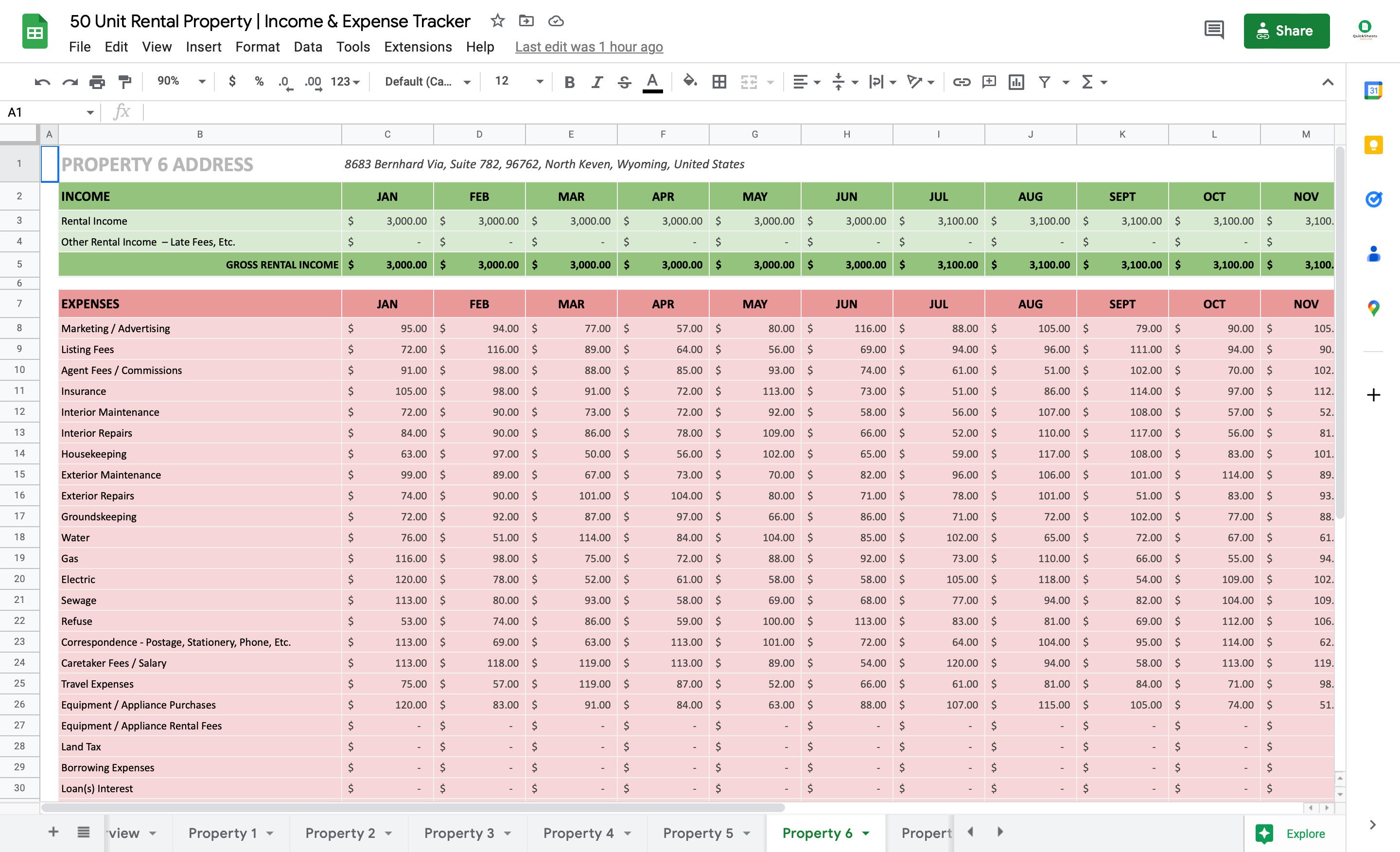Open the File menu
Viewport: 1400px width, 852px height.
pos(80,47)
